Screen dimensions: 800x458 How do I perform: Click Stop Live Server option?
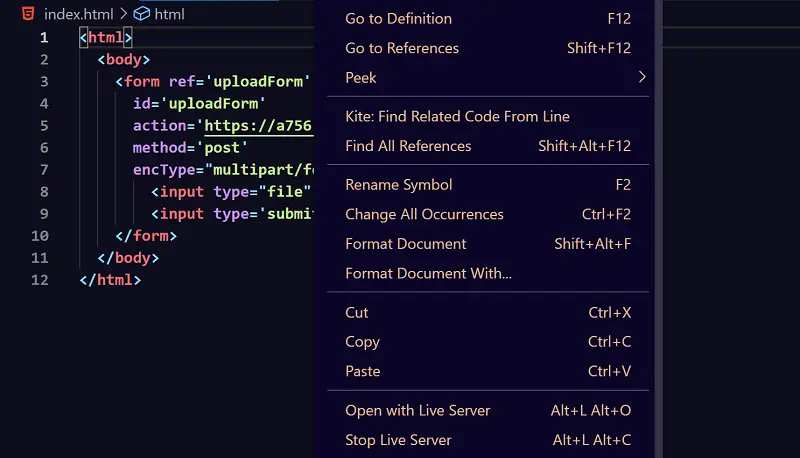398,440
